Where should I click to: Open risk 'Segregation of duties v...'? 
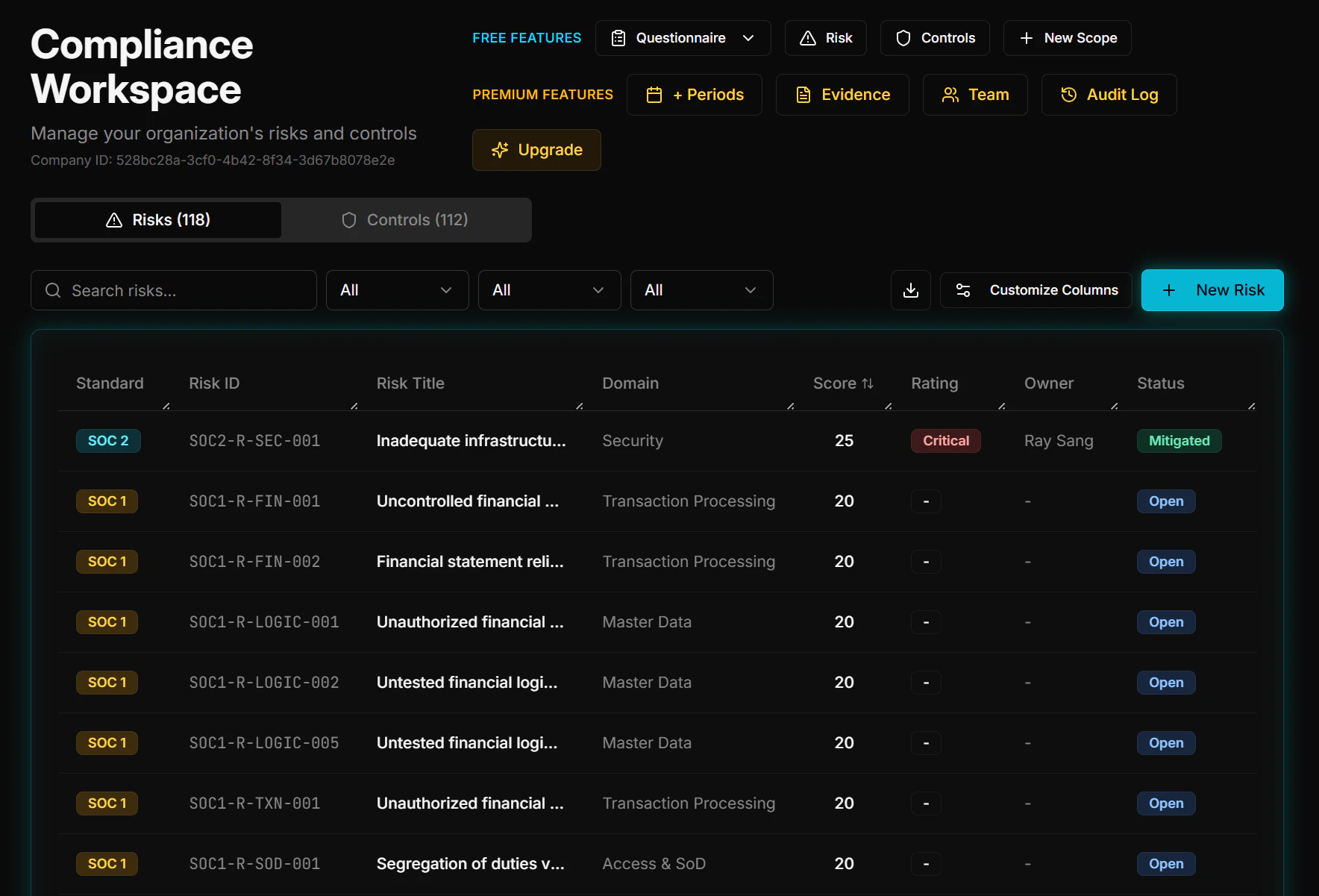click(x=470, y=864)
